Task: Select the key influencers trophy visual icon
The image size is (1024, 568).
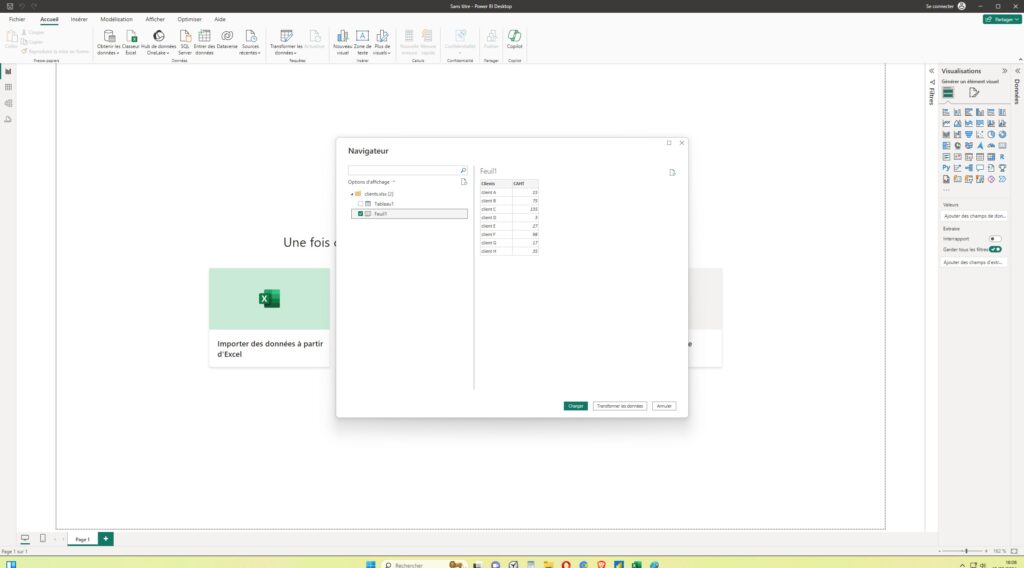Action: coord(1002,168)
